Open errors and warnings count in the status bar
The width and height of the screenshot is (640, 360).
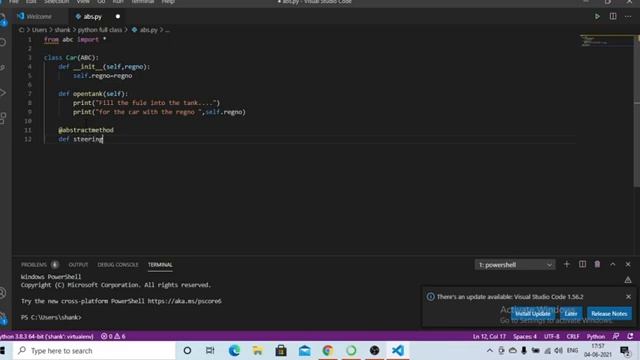[x=113, y=336]
